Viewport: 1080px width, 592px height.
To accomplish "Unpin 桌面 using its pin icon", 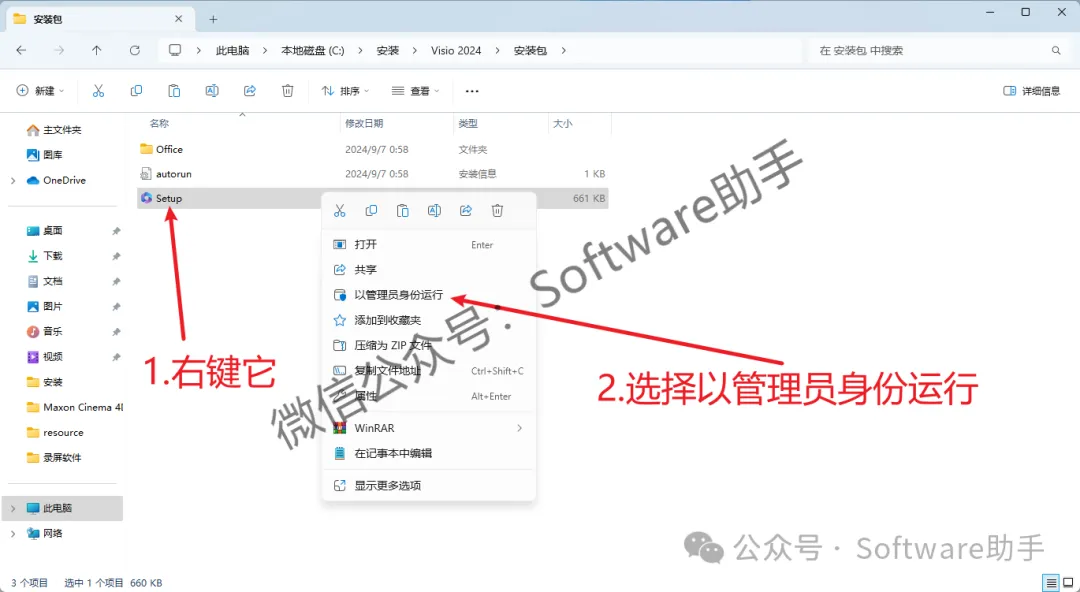I will 116,231.
